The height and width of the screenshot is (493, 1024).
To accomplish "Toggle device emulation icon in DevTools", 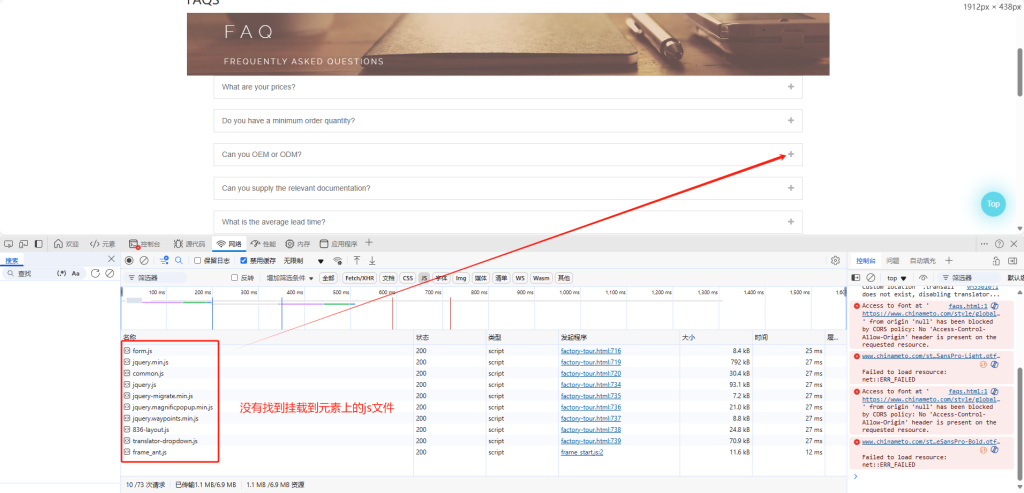I will pyautogui.click(x=24, y=244).
